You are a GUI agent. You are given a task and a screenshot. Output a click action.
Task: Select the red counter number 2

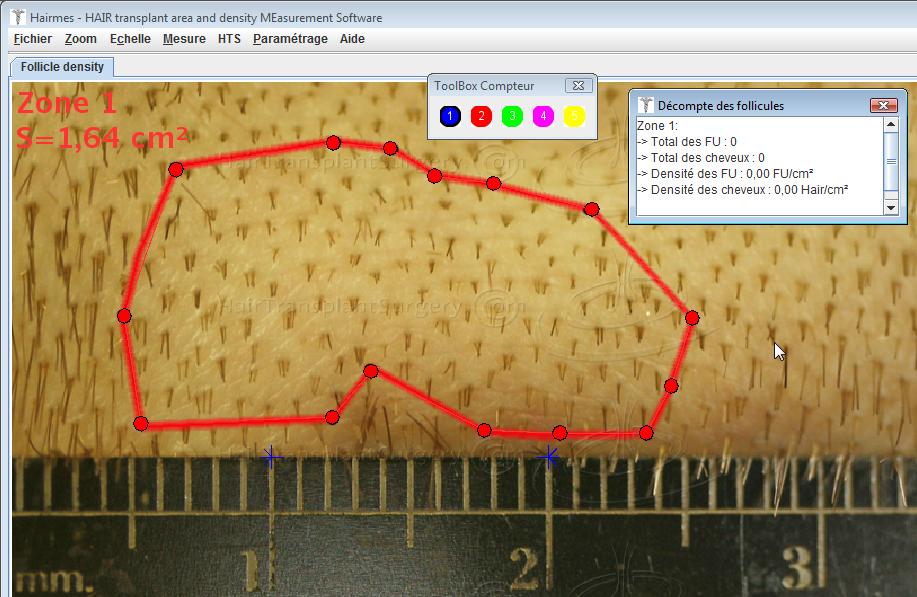481,116
